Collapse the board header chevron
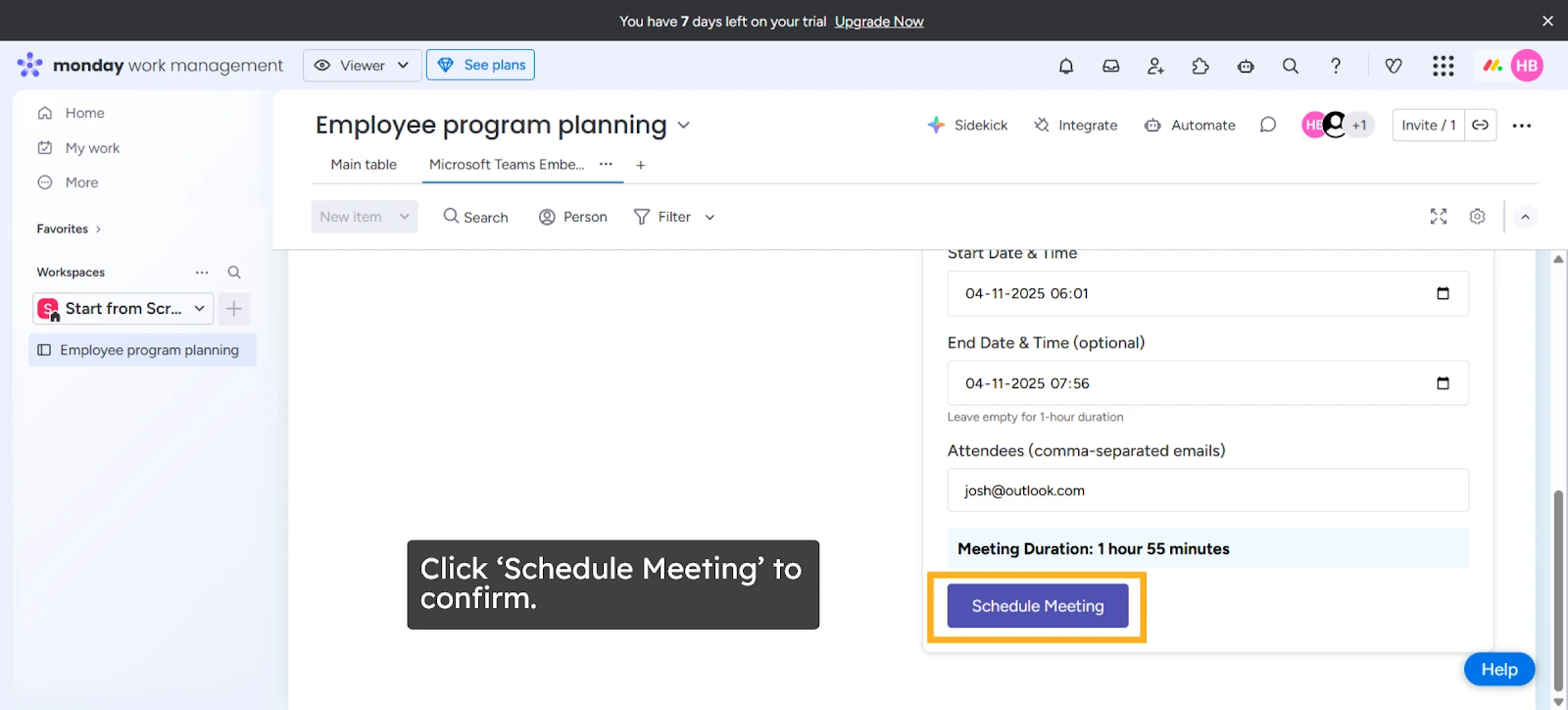The height and width of the screenshot is (710, 1568). coord(1525,217)
